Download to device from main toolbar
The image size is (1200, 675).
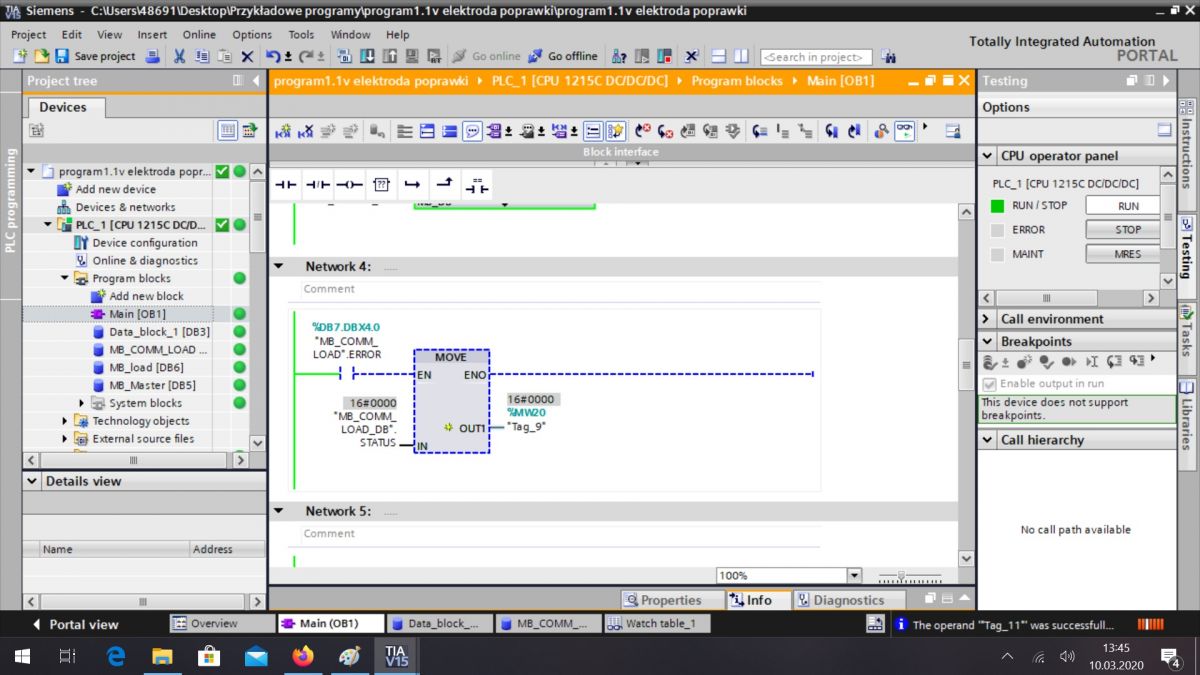(x=367, y=57)
